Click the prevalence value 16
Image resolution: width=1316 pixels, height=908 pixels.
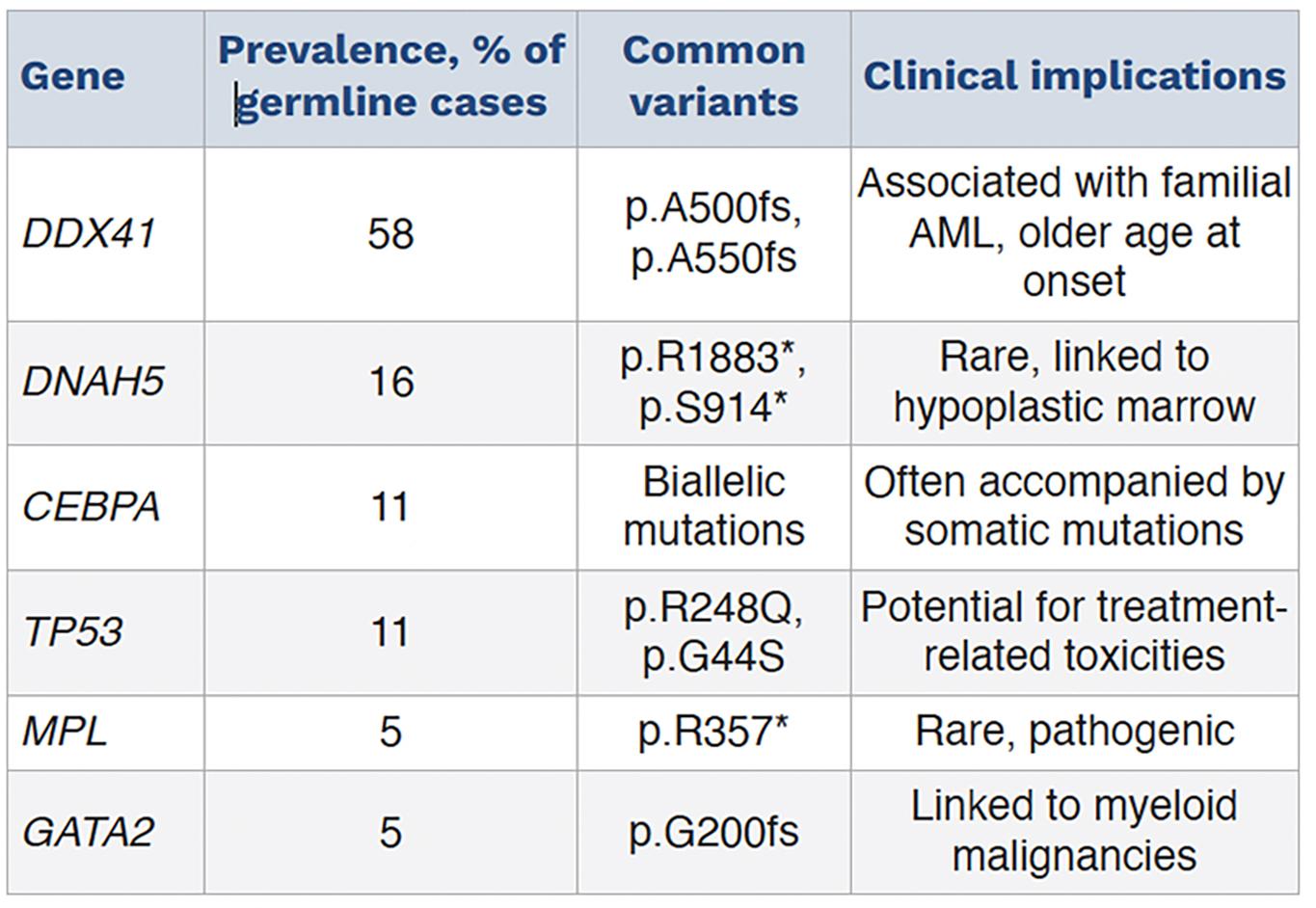point(390,383)
